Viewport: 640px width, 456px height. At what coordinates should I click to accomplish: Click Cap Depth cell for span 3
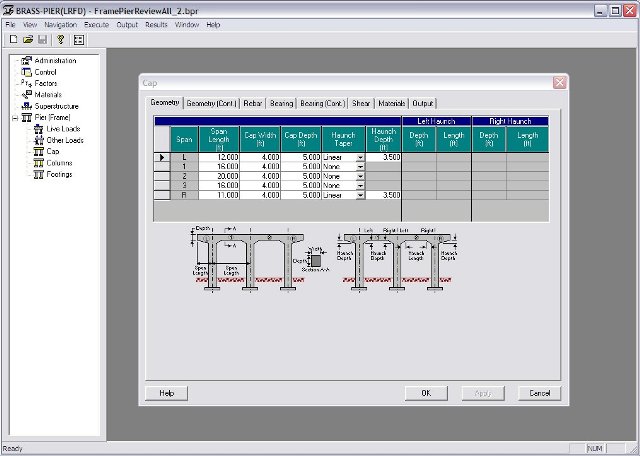point(301,186)
